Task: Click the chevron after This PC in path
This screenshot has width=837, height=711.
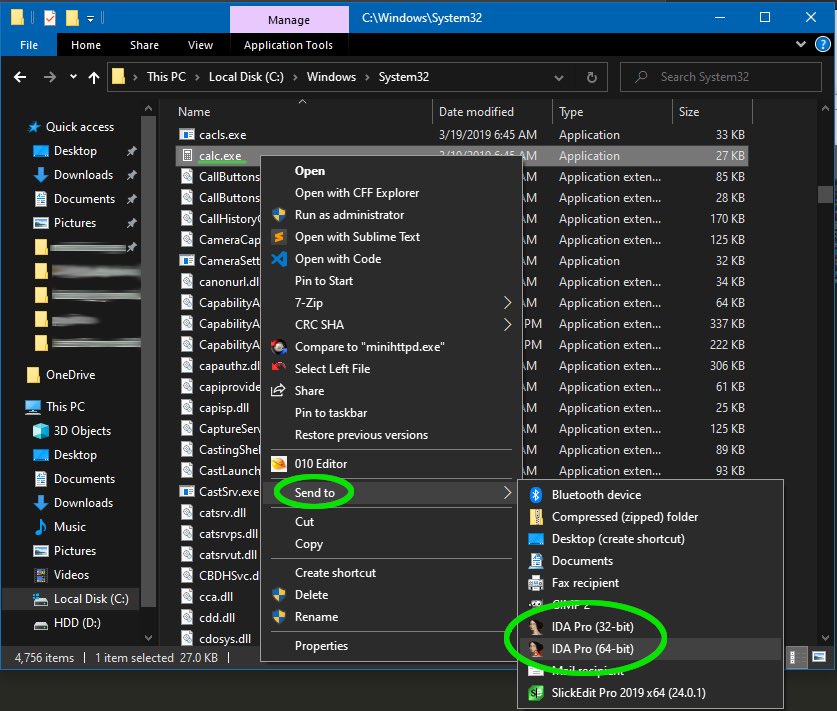Action: [x=198, y=77]
